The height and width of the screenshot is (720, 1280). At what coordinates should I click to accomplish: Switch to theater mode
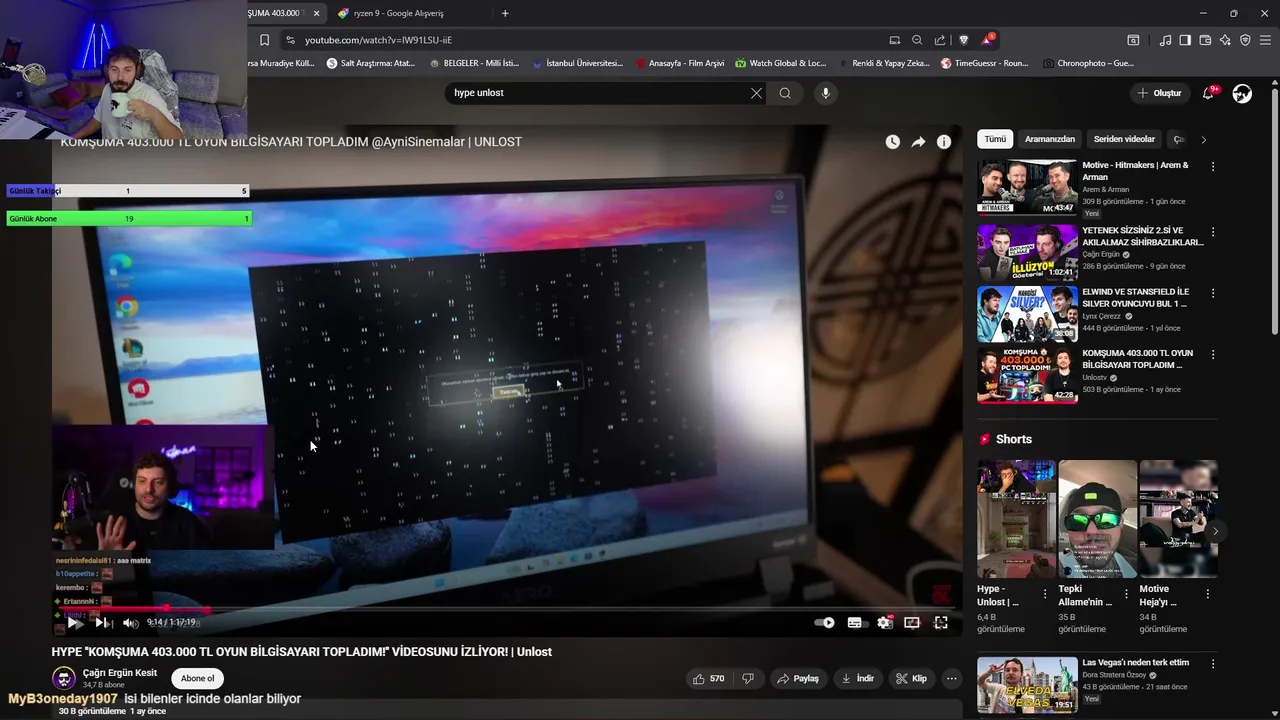click(912, 622)
